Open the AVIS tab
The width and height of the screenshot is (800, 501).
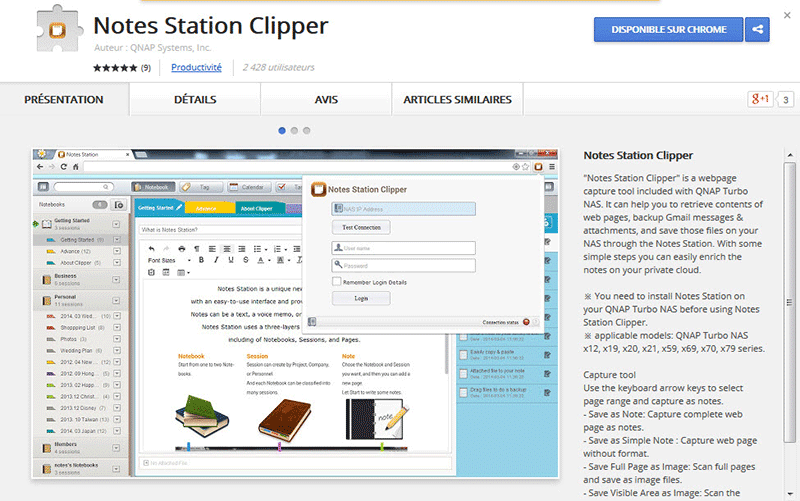(x=326, y=99)
